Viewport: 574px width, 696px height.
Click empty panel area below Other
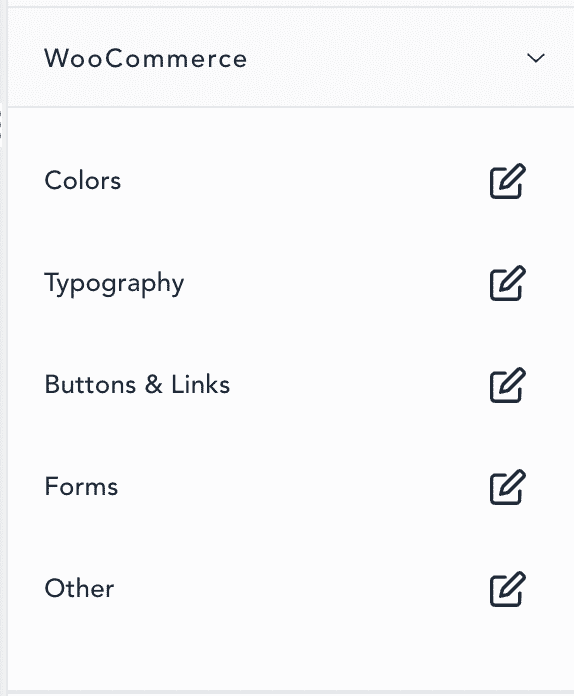291,664
